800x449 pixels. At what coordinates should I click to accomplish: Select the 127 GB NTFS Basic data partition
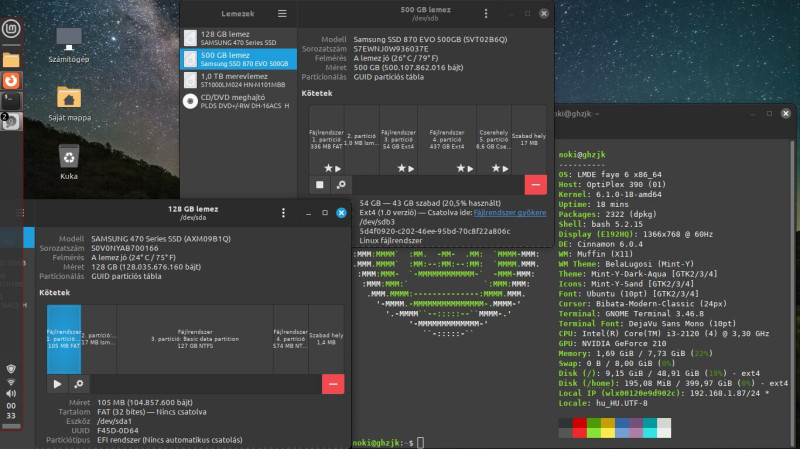[x=195, y=339]
